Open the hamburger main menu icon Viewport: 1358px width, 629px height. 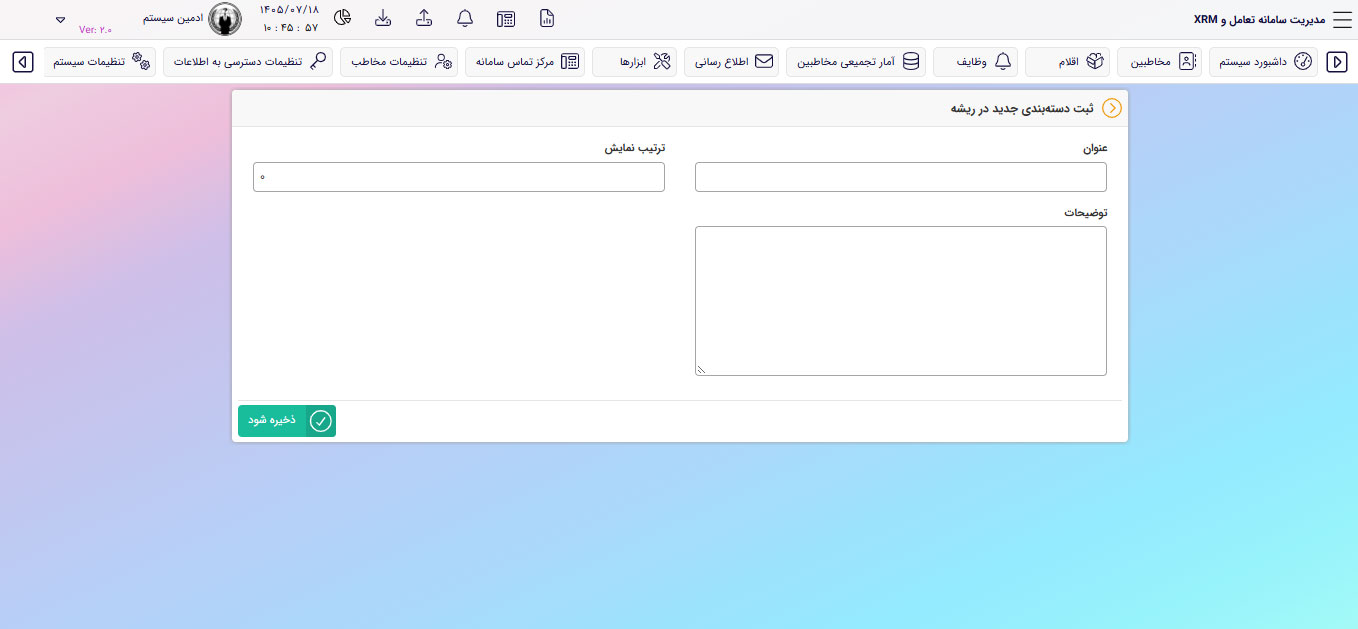pyautogui.click(x=1341, y=19)
